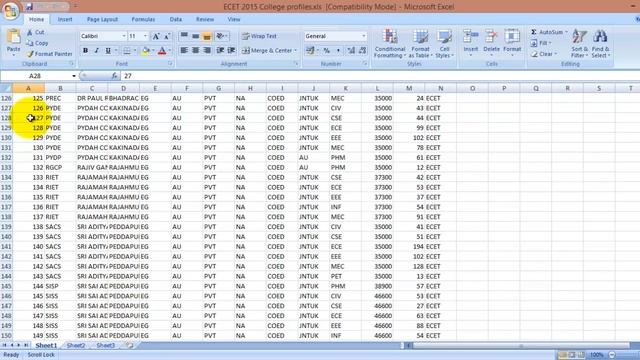Viewport: 640px width, 360px height.
Task: Click the horizontal scrollbar
Action: [521, 346]
